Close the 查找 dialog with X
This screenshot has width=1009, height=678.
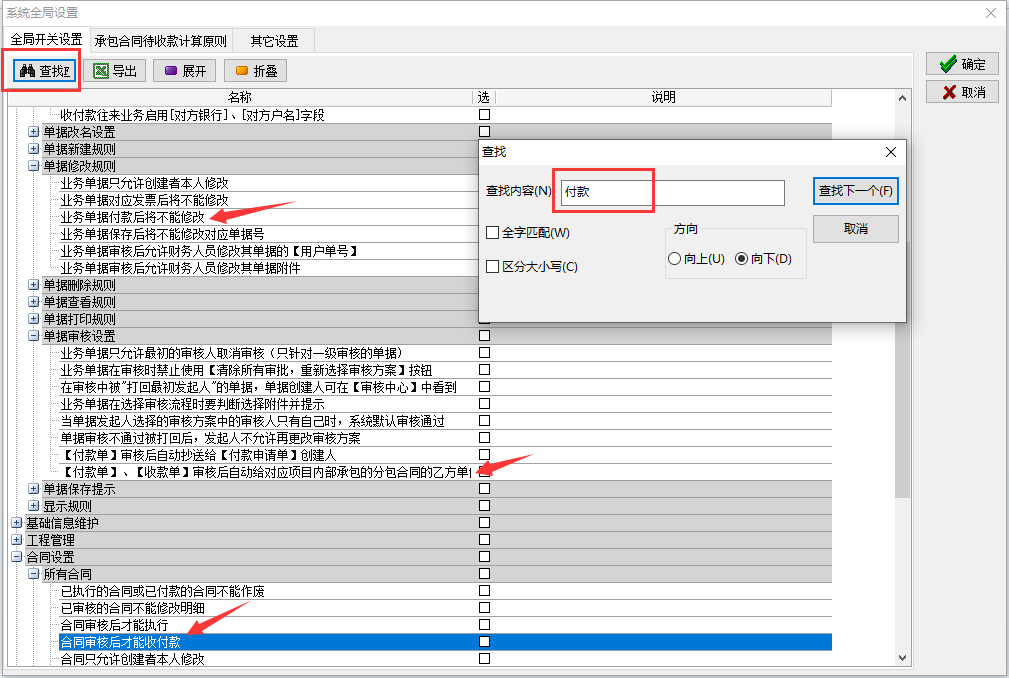[x=891, y=152]
